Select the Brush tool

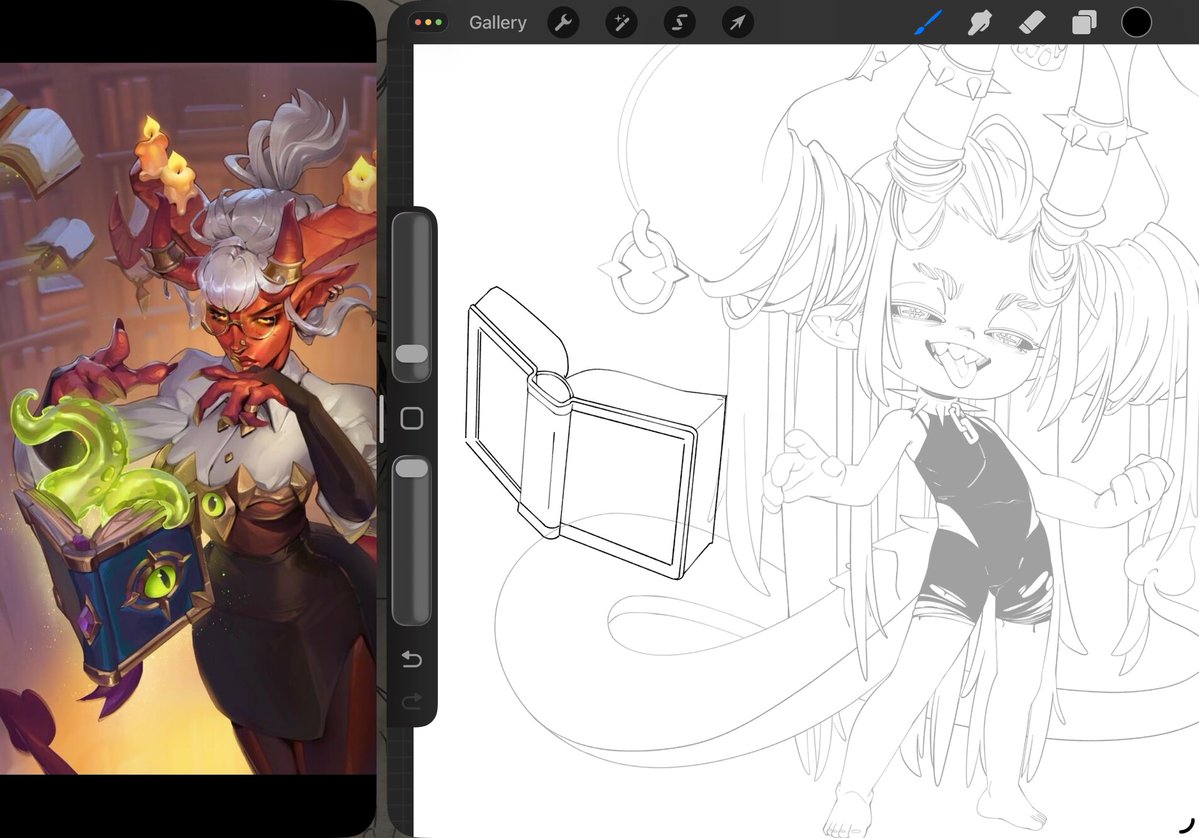(x=928, y=22)
